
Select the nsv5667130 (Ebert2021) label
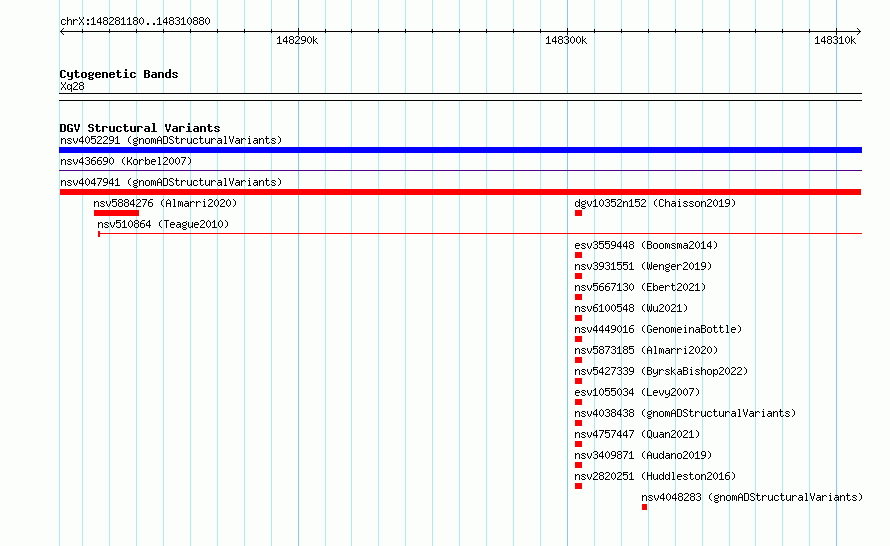(x=640, y=287)
